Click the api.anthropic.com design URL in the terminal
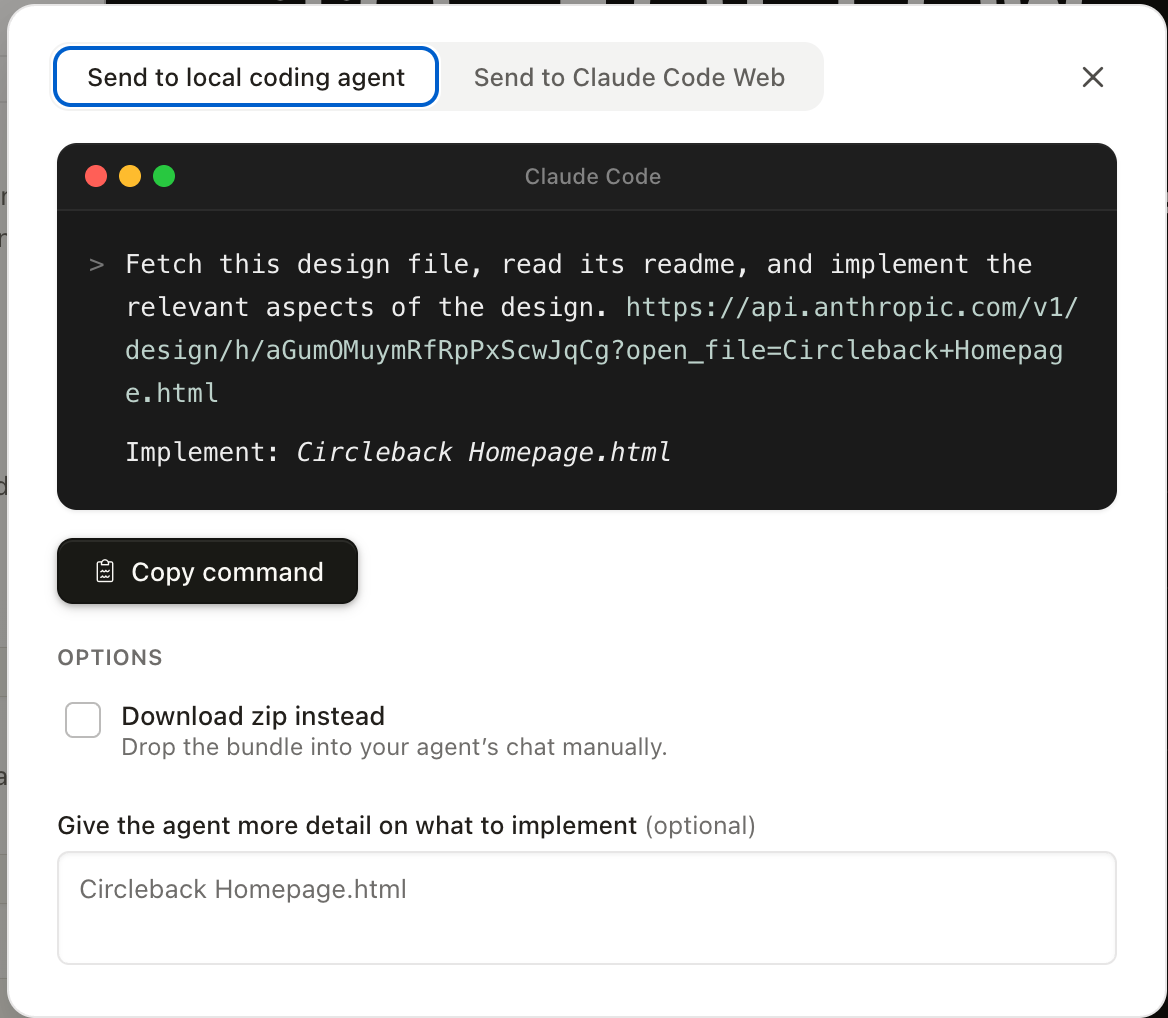Screen dimensions: 1168x1018 point(601,350)
